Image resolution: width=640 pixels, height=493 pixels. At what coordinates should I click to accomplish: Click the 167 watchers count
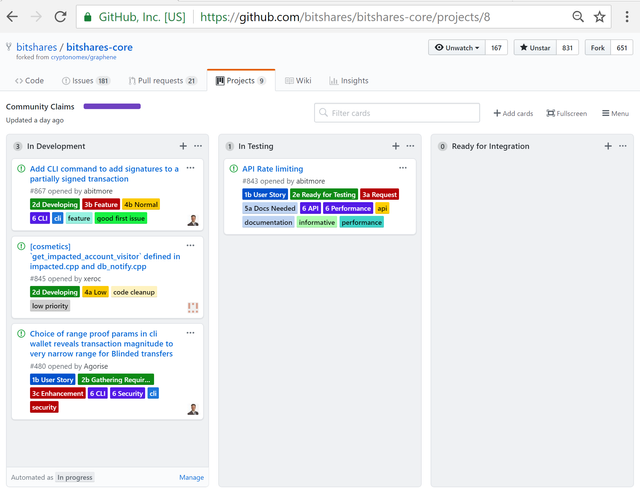click(496, 48)
